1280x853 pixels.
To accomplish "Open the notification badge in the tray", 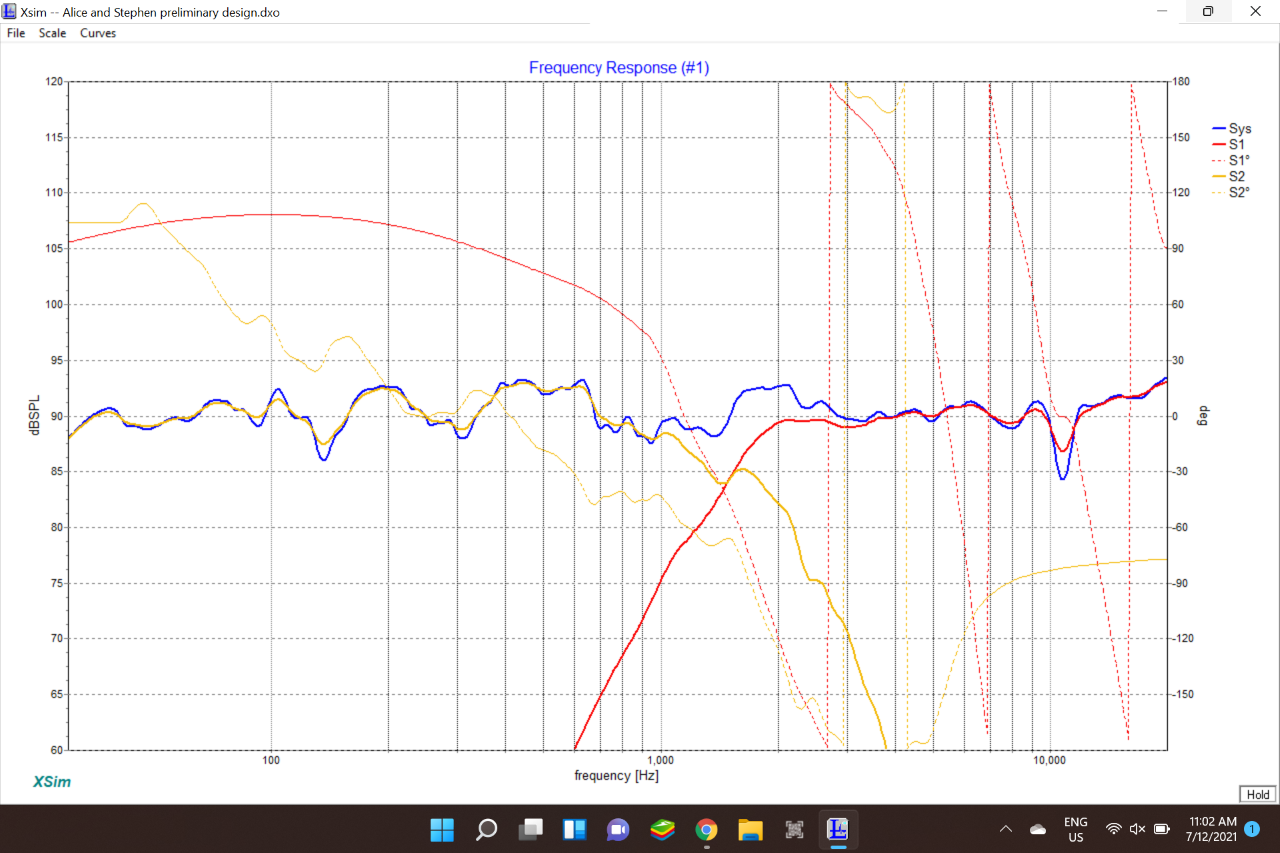I will pos(1251,829).
